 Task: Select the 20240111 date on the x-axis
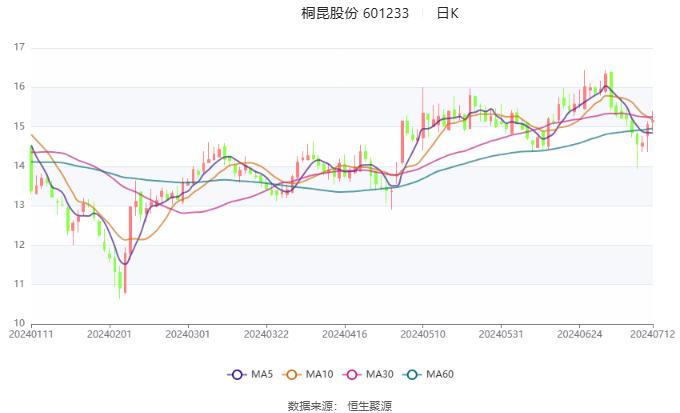click(x=32, y=335)
